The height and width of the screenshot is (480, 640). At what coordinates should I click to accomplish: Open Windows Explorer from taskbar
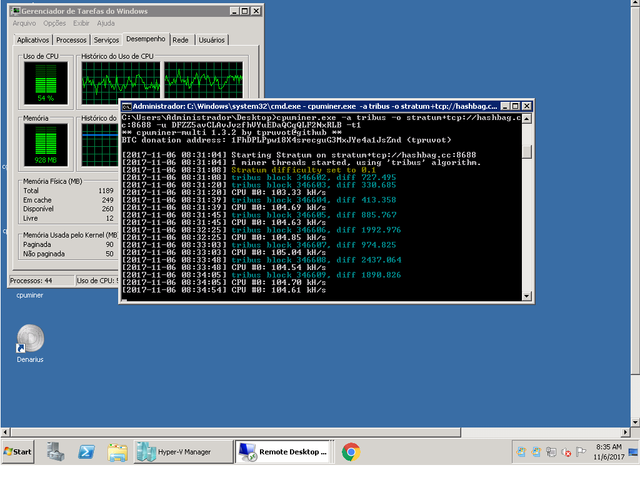click(x=118, y=452)
